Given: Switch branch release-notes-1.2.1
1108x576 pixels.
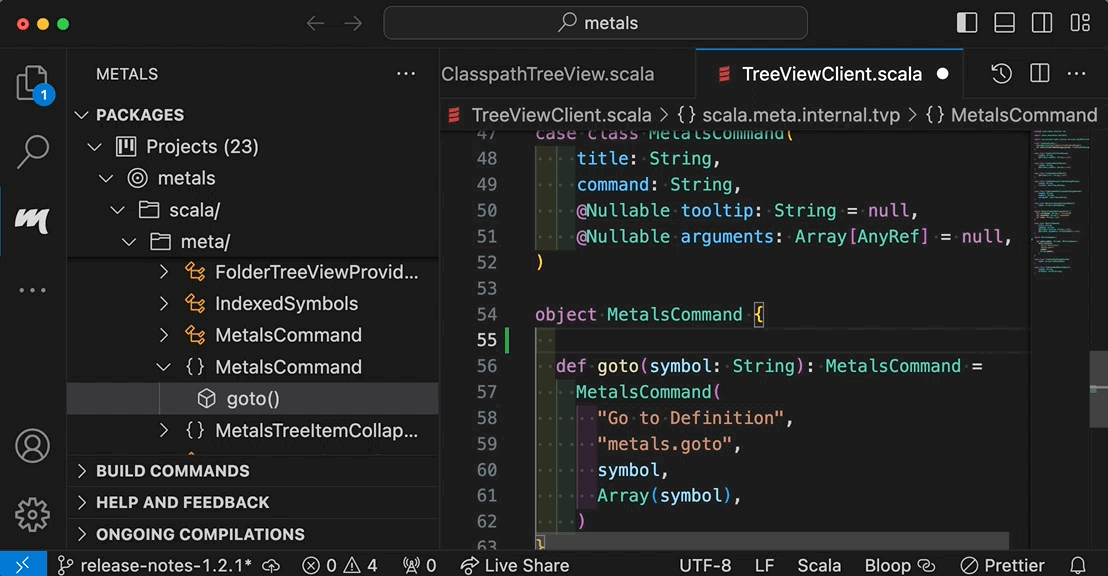Looking at the screenshot, I should (155, 565).
